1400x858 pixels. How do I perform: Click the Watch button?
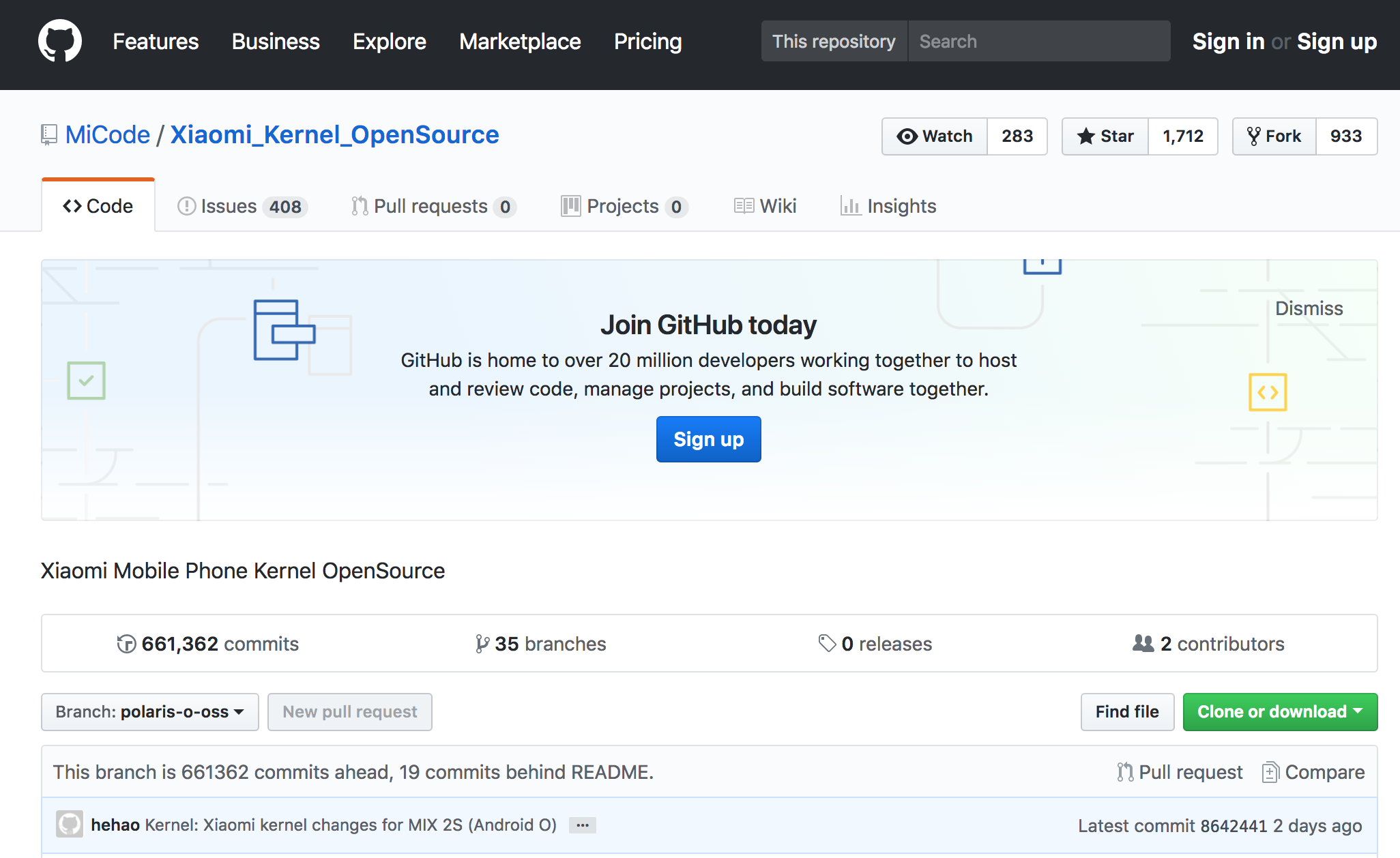(x=935, y=136)
